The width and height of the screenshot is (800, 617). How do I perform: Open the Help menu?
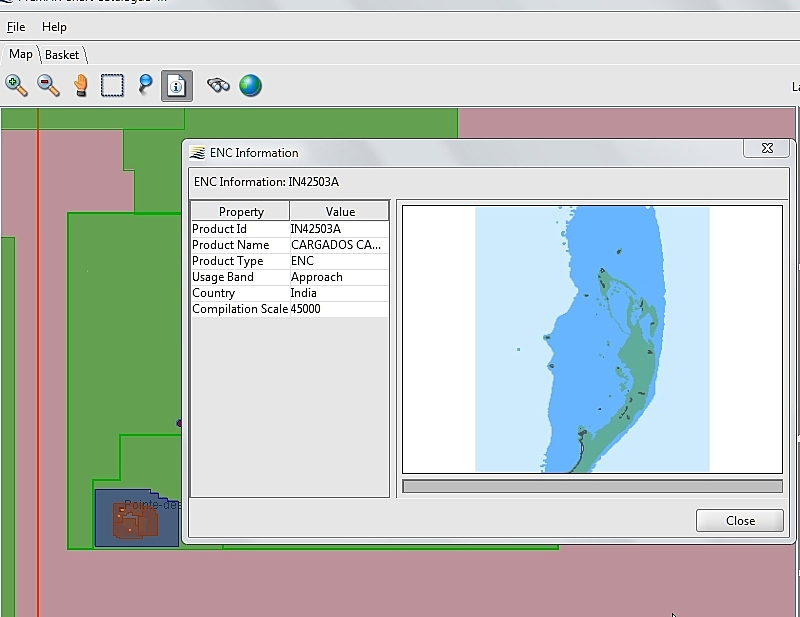point(54,27)
